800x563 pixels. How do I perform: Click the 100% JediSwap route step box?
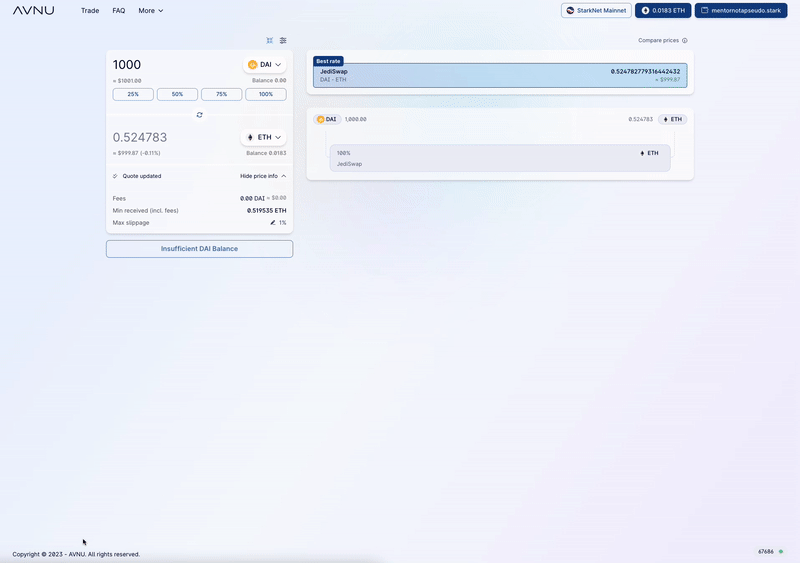click(x=500, y=158)
